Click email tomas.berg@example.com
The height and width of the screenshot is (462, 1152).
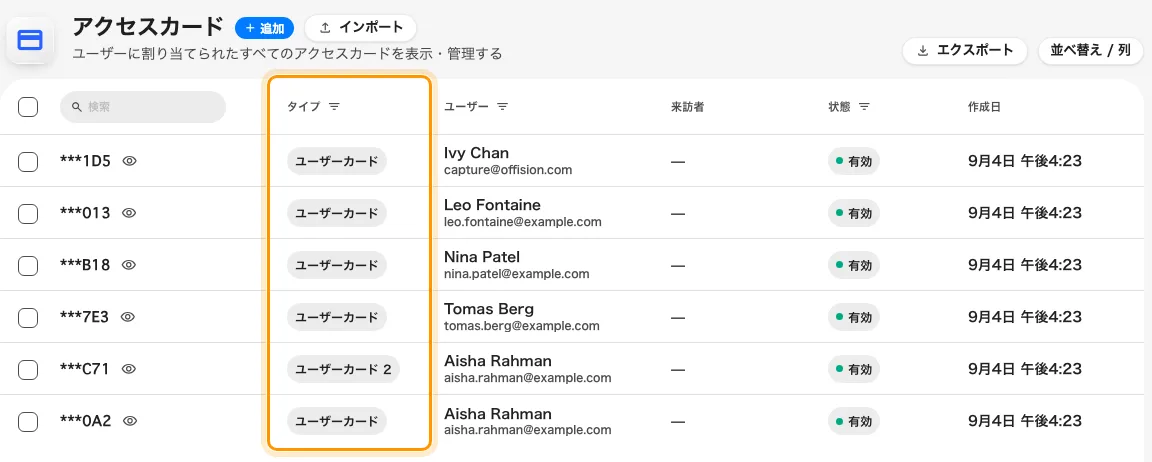pyautogui.click(x=522, y=326)
